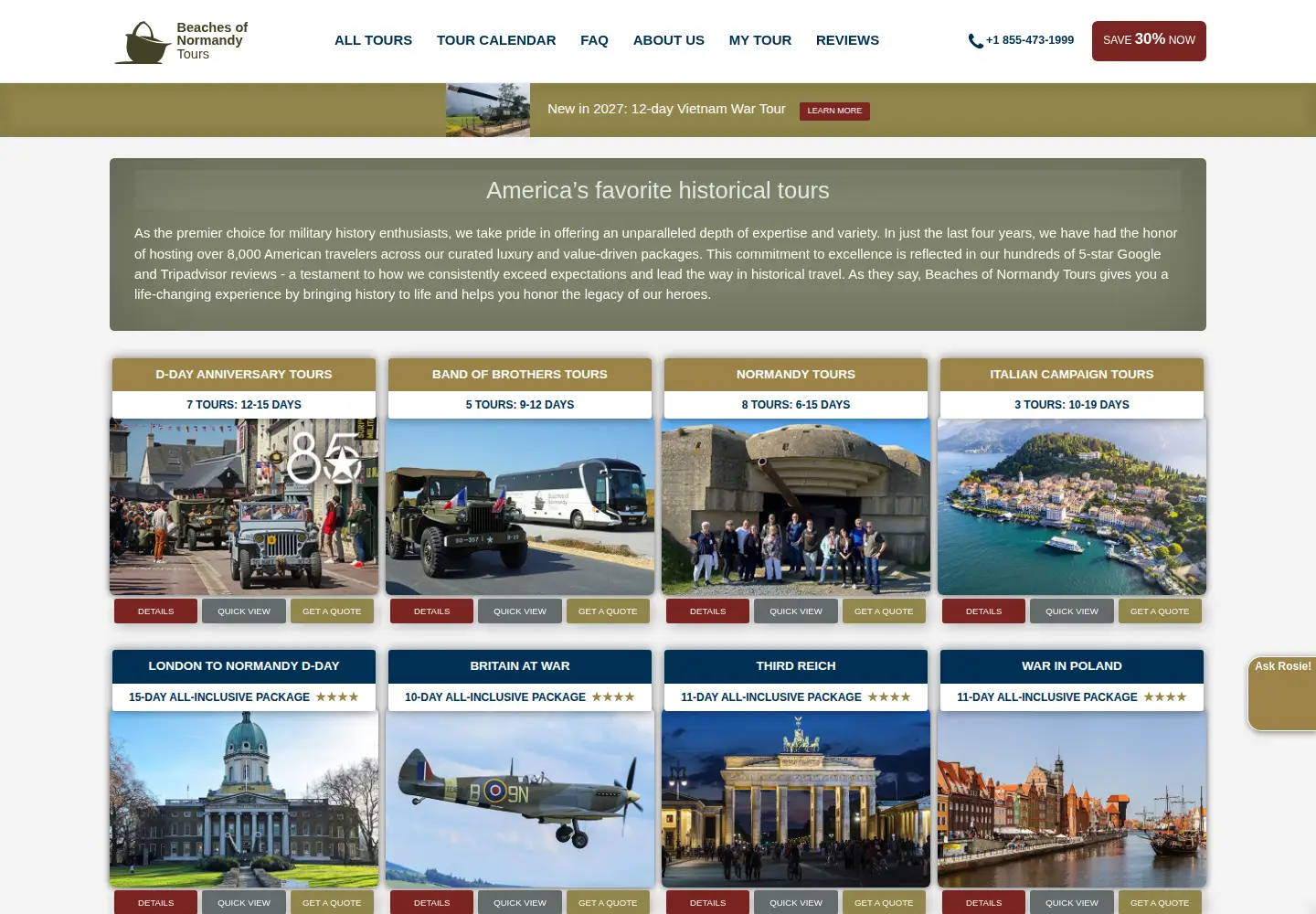The height and width of the screenshot is (914, 1316).
Task: Get a quote for War in Poland
Action: click(1160, 902)
